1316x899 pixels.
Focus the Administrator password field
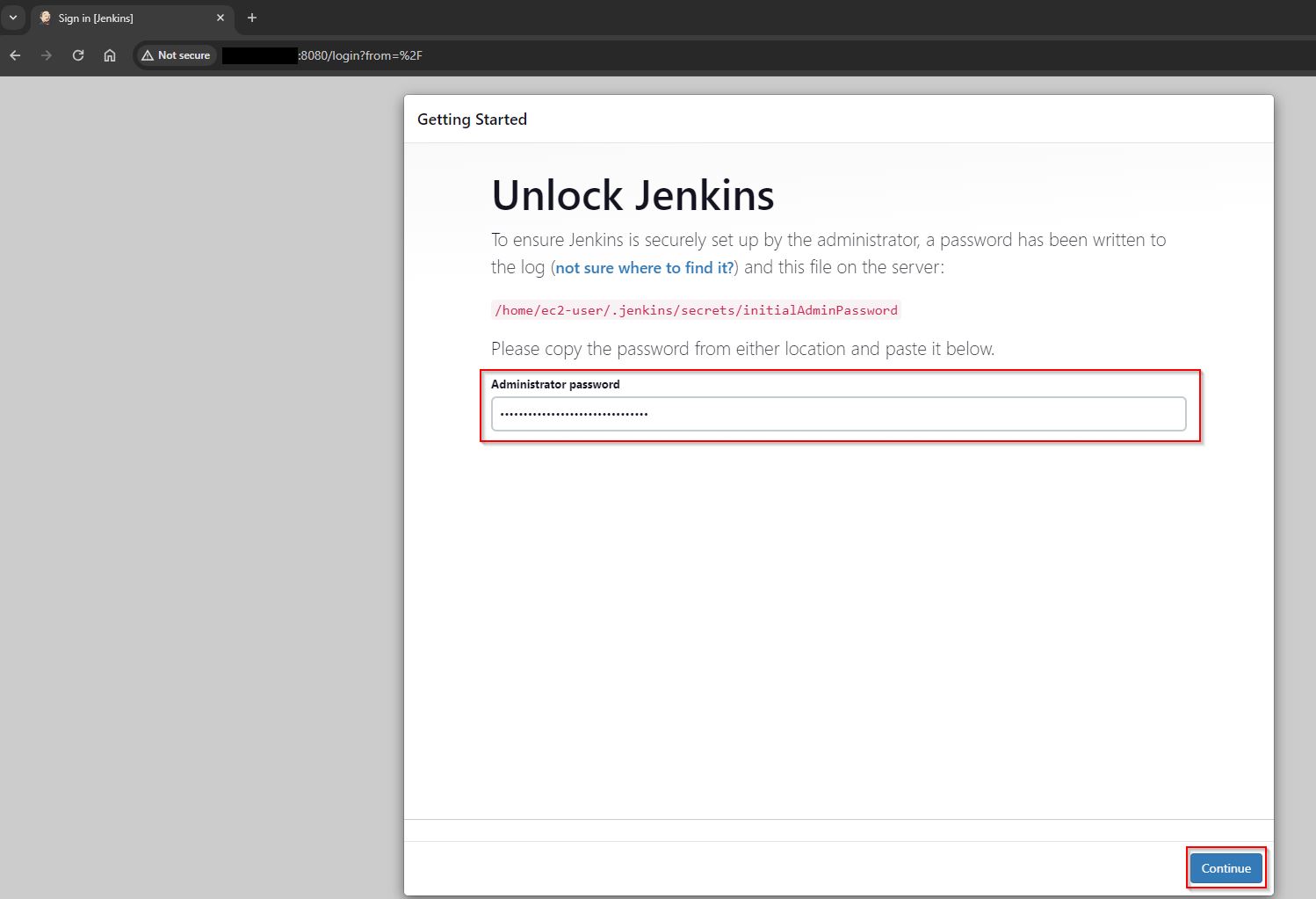coord(838,414)
